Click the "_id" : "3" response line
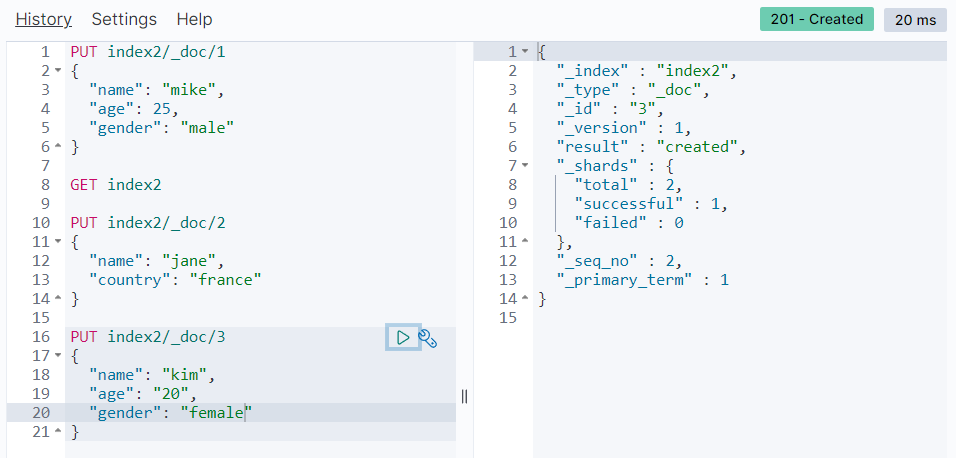956x458 pixels. (x=610, y=109)
